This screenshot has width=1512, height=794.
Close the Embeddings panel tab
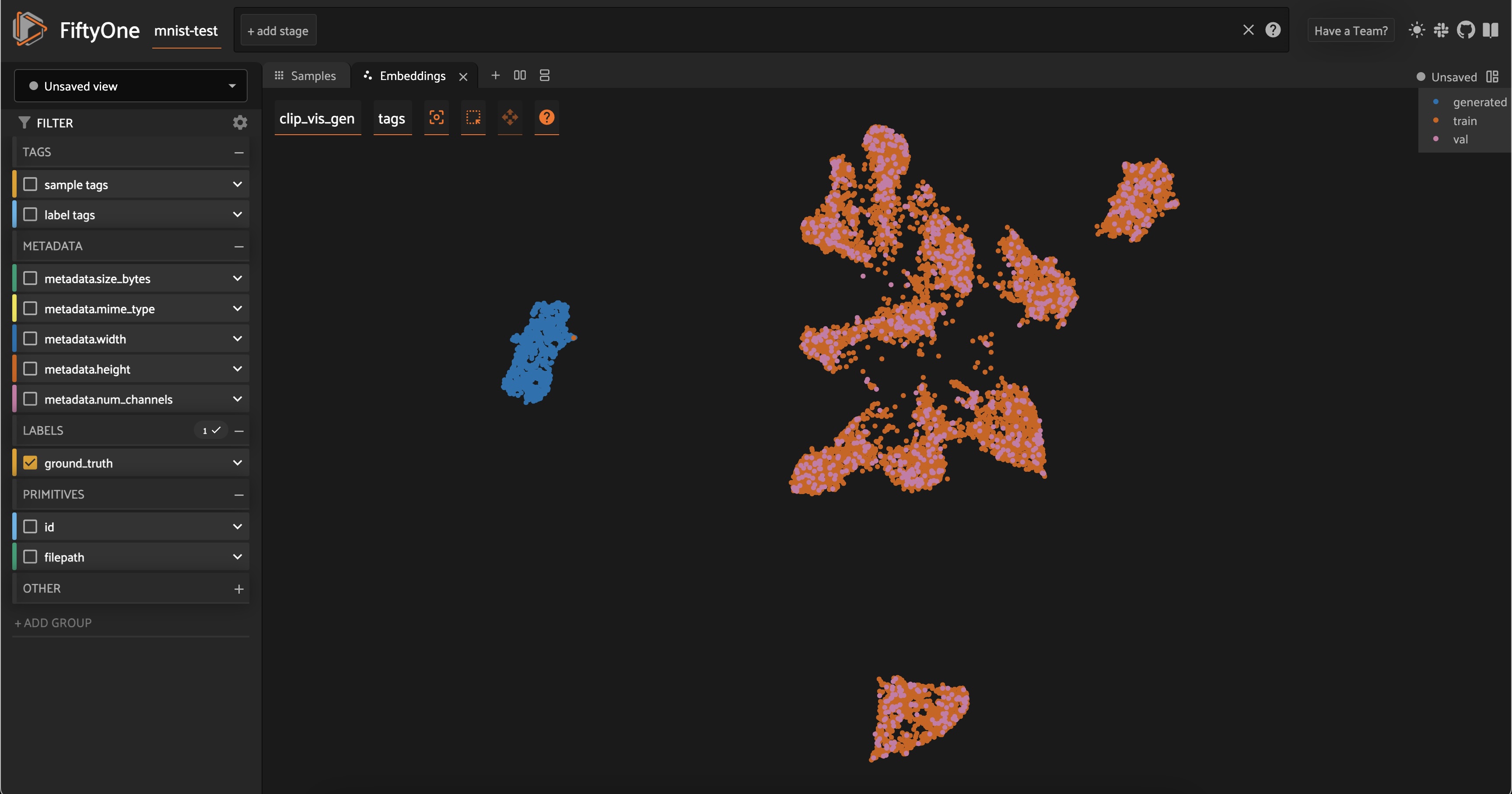click(463, 77)
